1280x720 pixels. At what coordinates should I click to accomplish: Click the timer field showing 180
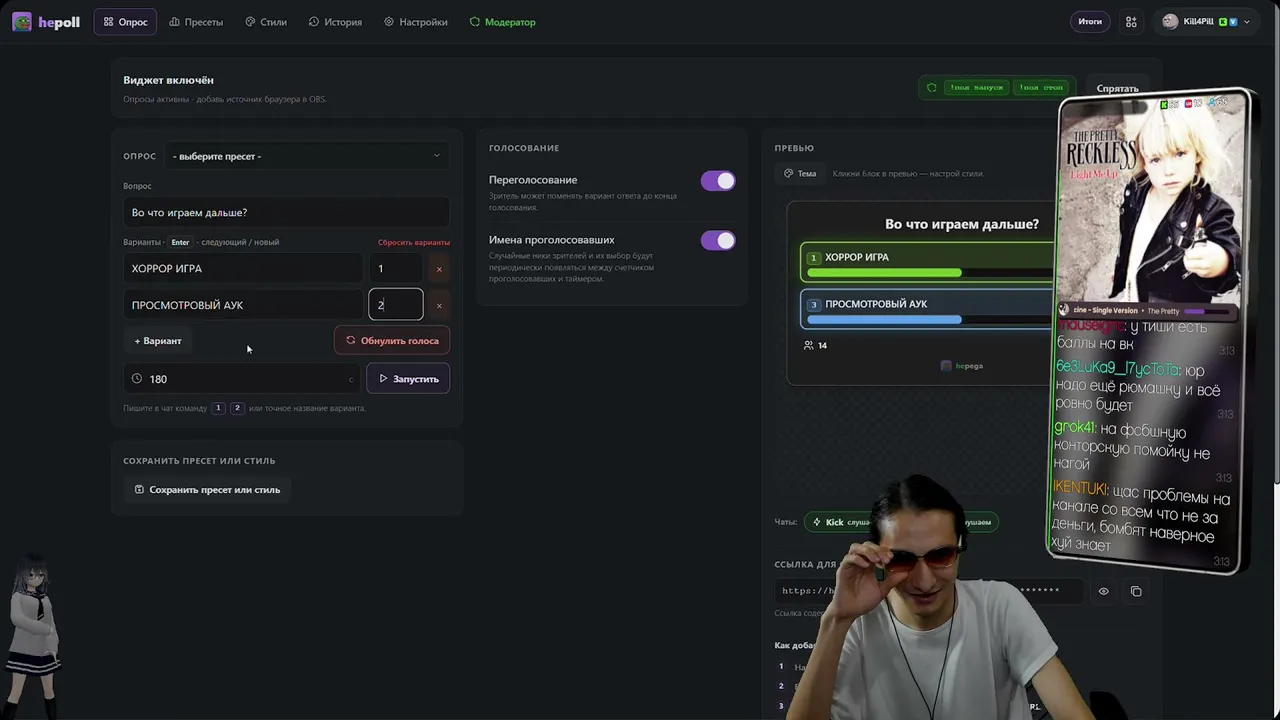click(x=242, y=379)
